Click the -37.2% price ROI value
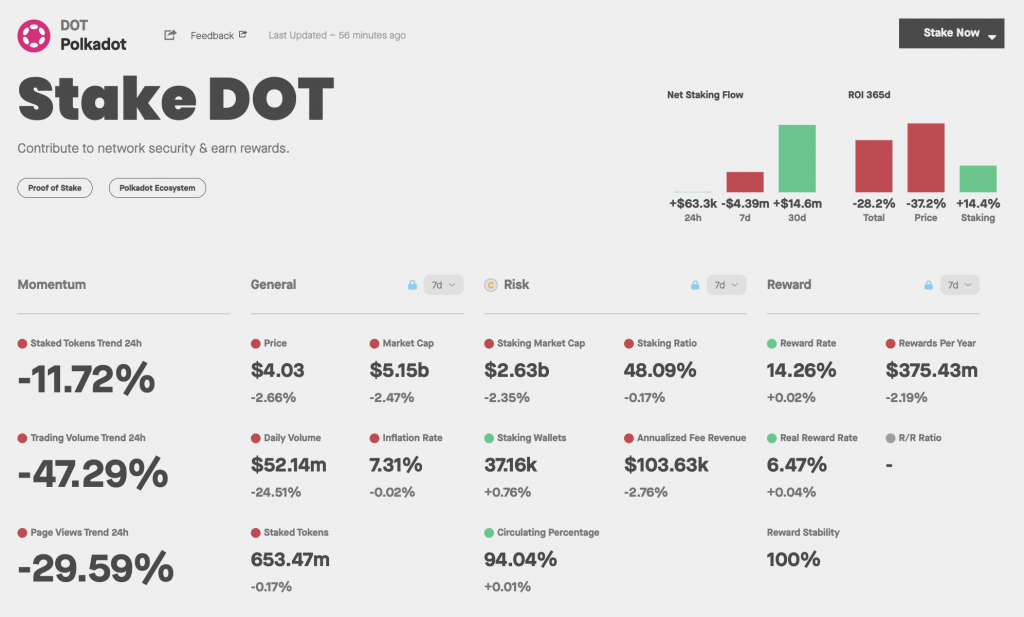 [925, 204]
